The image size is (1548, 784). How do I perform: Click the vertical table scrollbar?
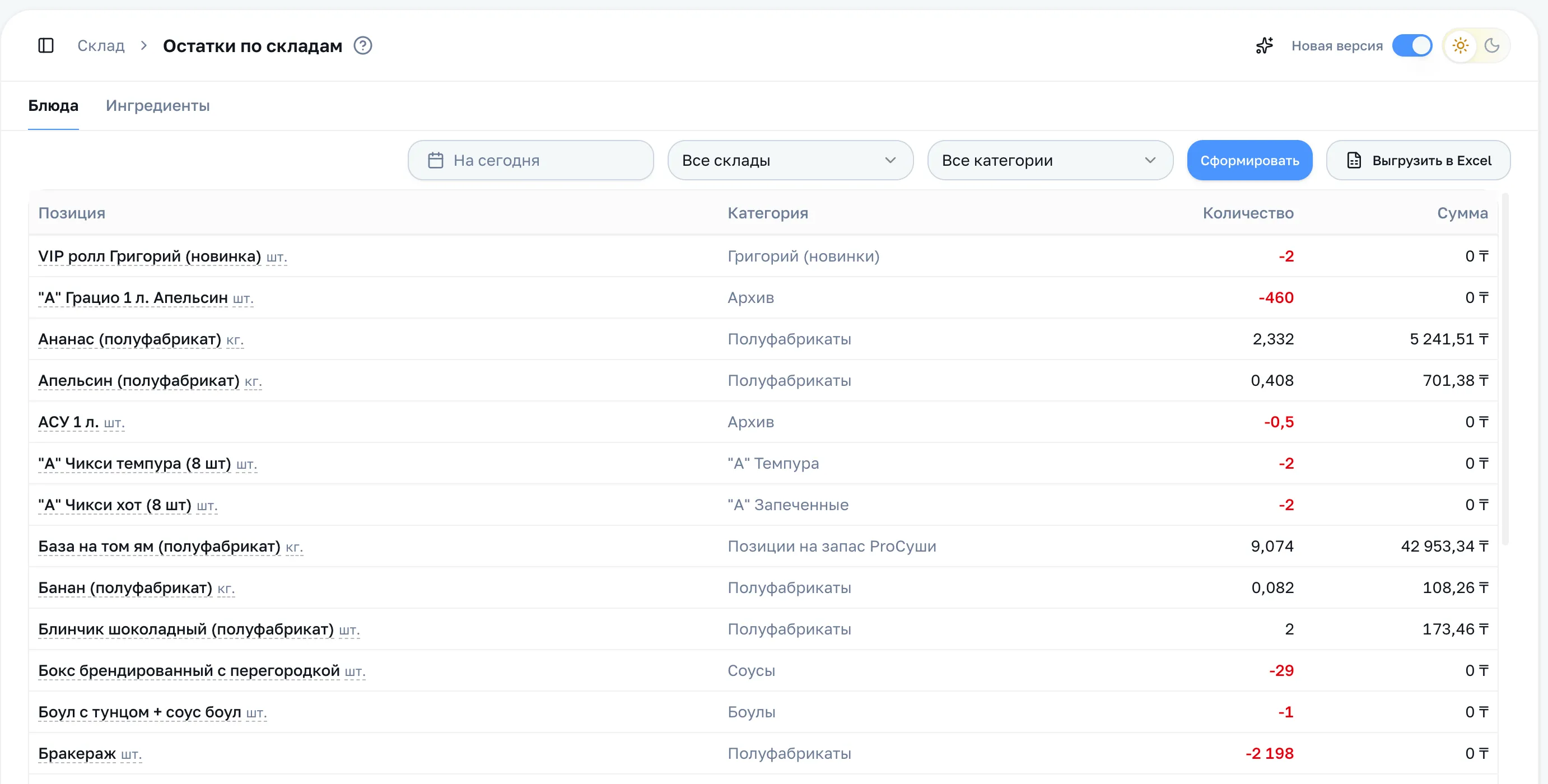1505,369
